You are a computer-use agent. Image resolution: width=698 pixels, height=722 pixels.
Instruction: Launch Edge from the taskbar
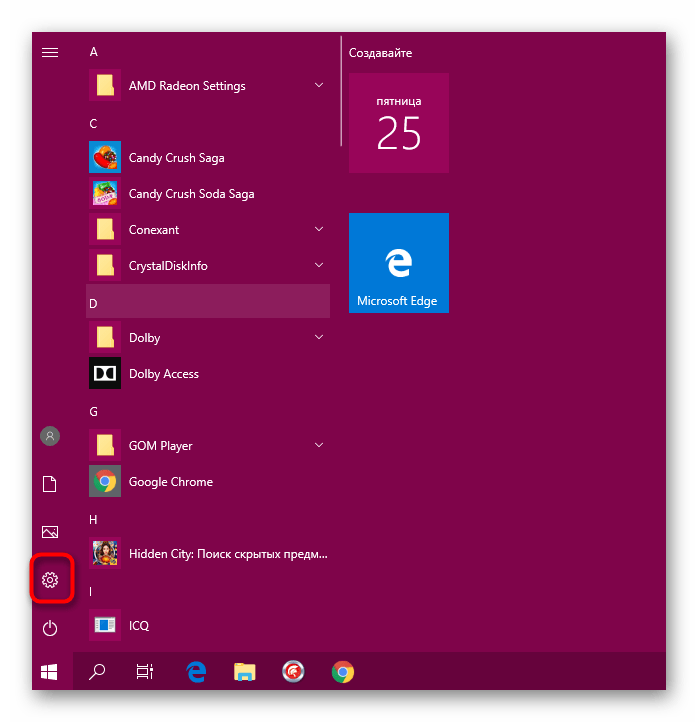click(x=196, y=672)
